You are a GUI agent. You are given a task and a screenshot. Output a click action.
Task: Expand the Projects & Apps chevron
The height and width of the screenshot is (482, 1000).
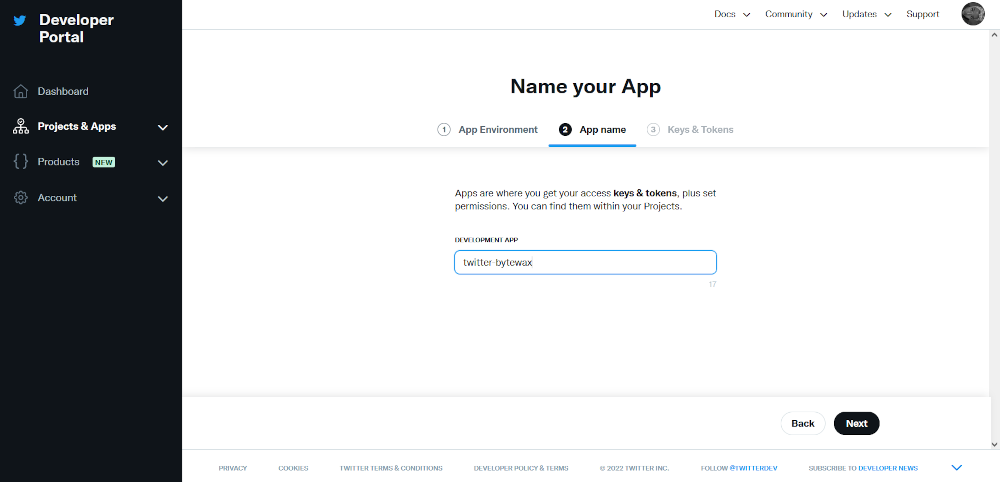163,127
